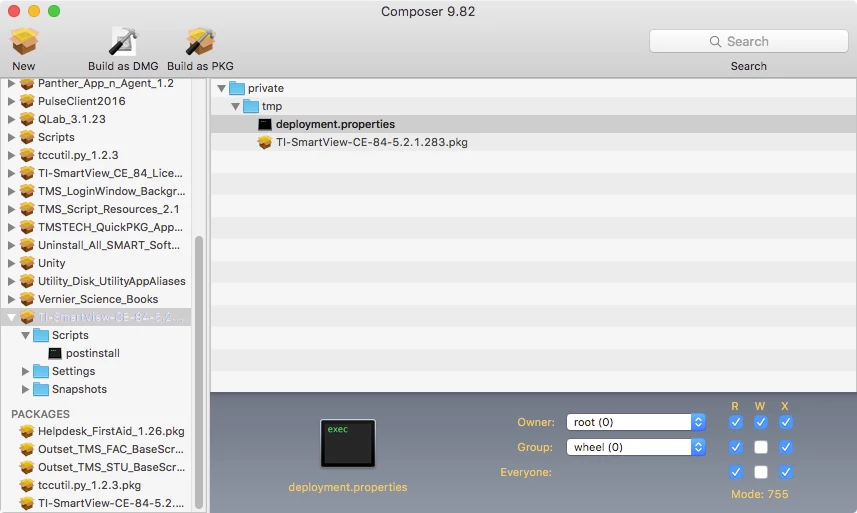
Task: Toggle Group execute permission checkbox
Action: tap(785, 447)
